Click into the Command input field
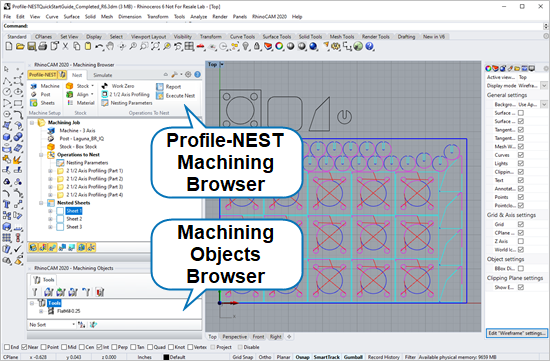550x361 pixels. (x=285, y=26)
